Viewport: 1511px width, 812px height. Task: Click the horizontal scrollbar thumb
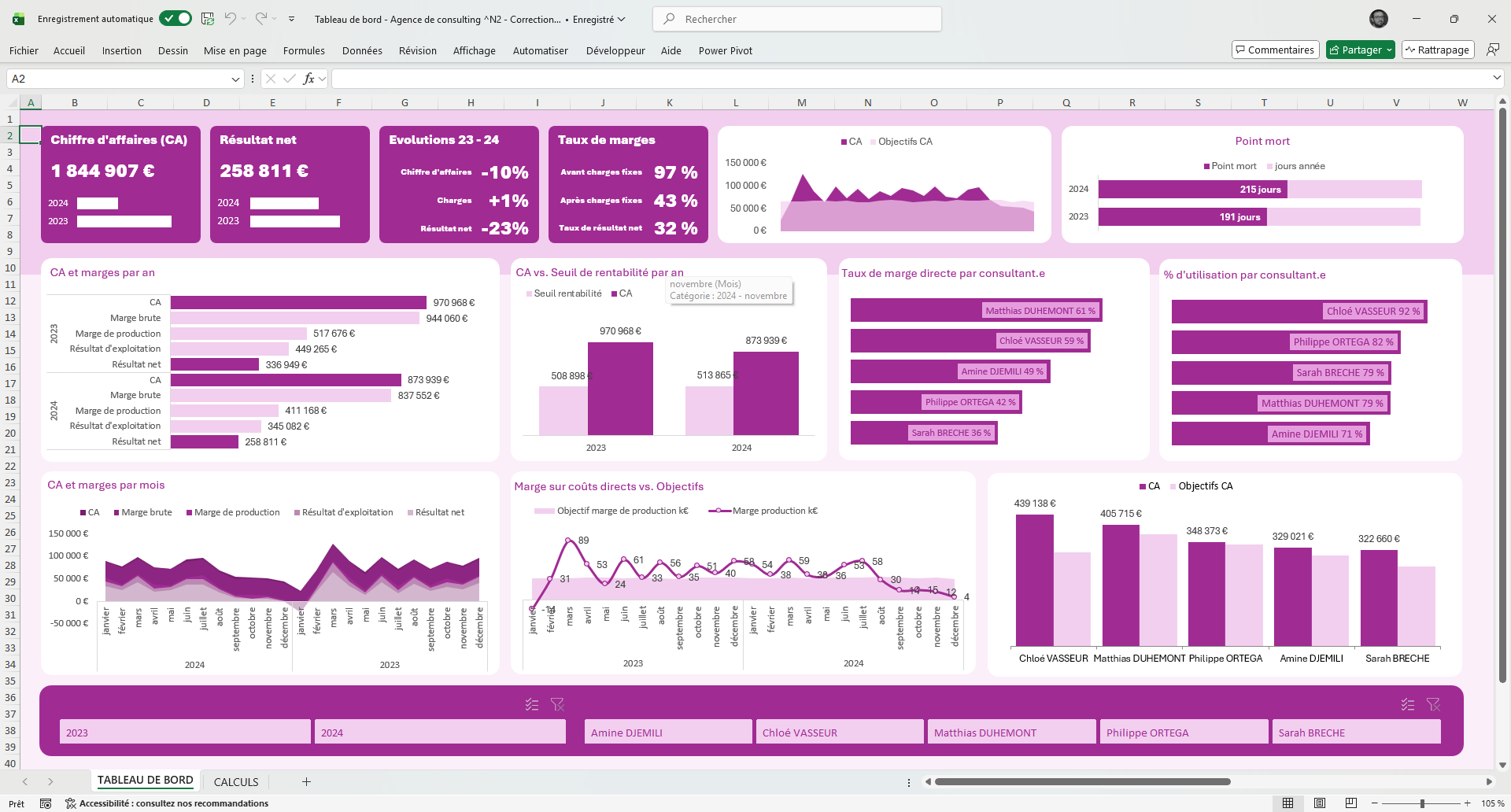[1082, 781]
